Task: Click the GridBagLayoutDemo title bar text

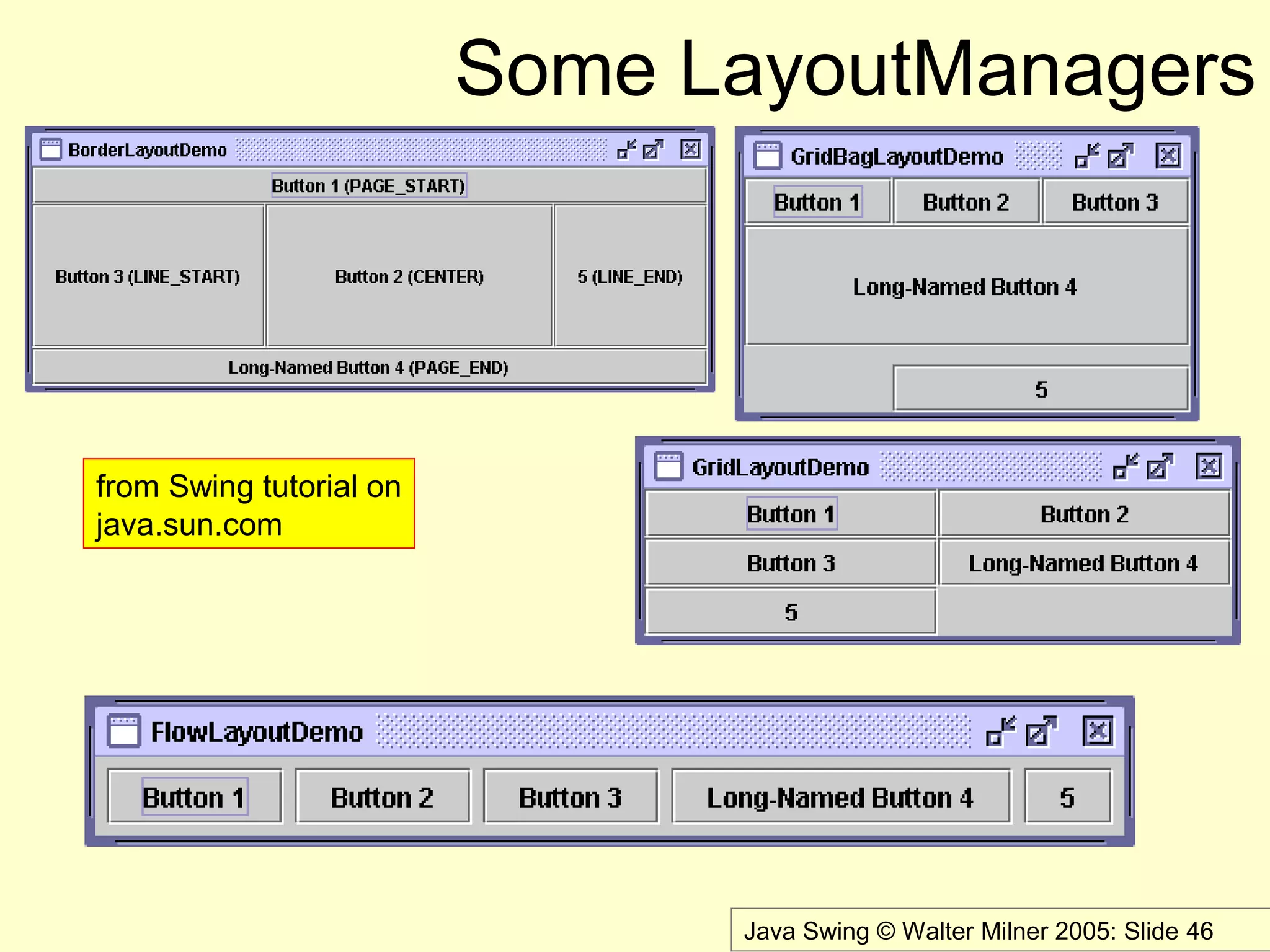Action: point(897,156)
